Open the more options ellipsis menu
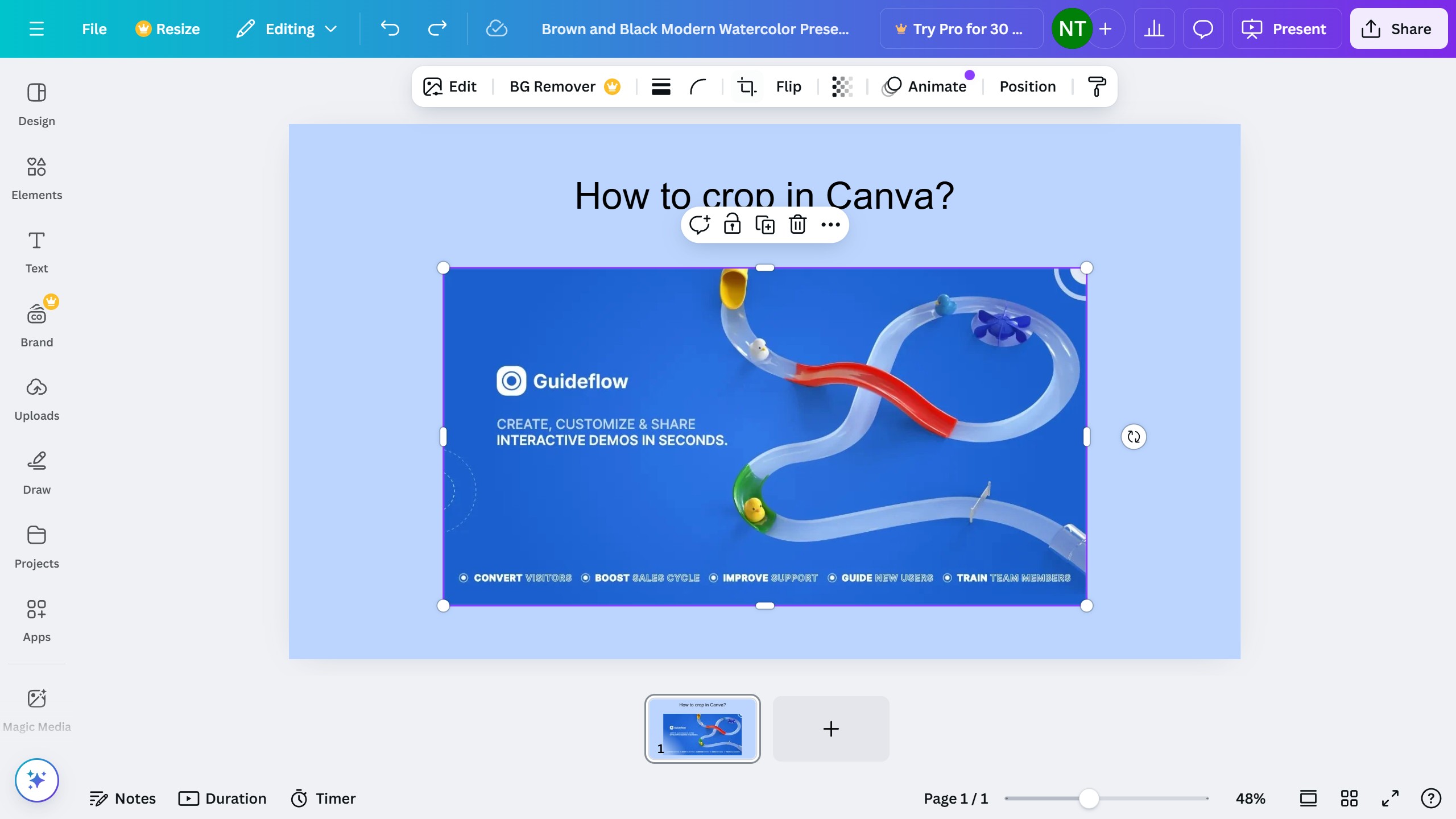Screen dimensions: 1456x819 [830, 225]
